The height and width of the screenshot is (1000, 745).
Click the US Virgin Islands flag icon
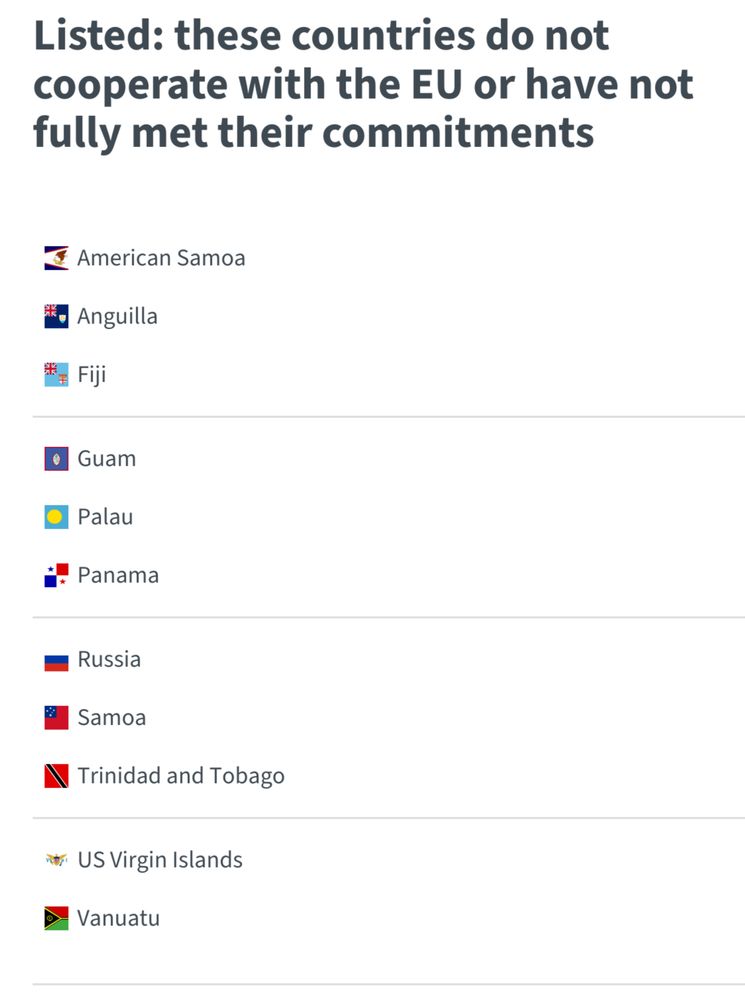point(56,860)
